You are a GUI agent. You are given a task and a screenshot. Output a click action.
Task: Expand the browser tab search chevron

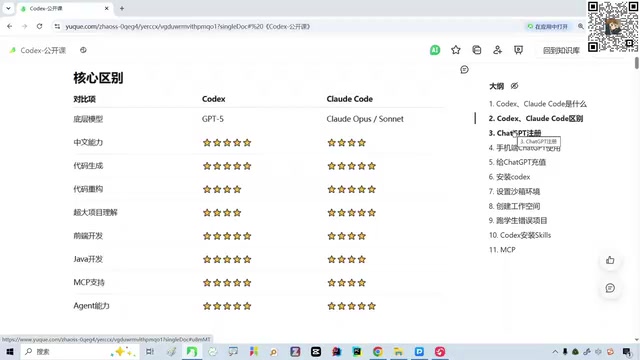click(8, 8)
